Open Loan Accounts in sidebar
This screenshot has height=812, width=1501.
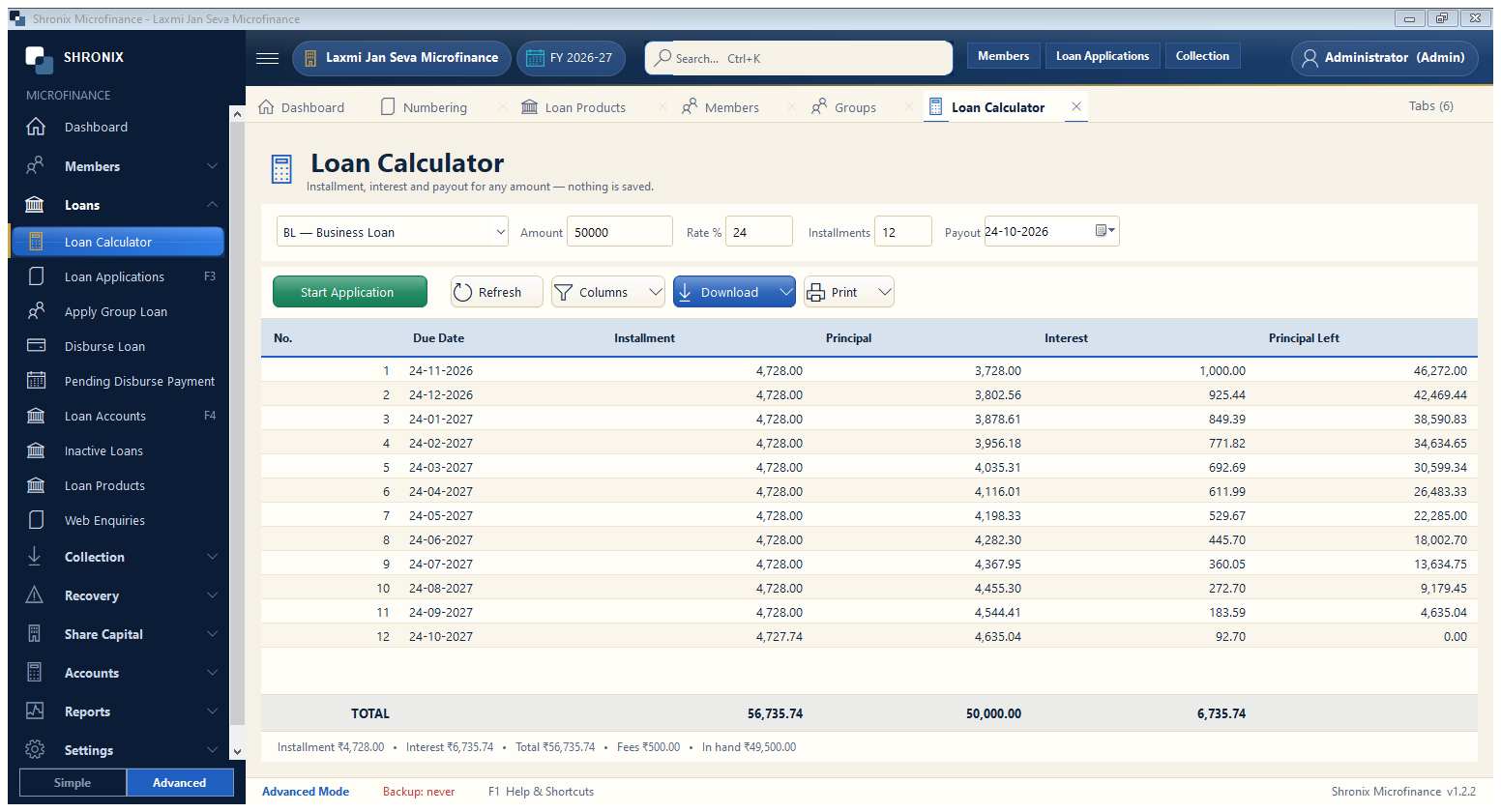tap(117, 416)
